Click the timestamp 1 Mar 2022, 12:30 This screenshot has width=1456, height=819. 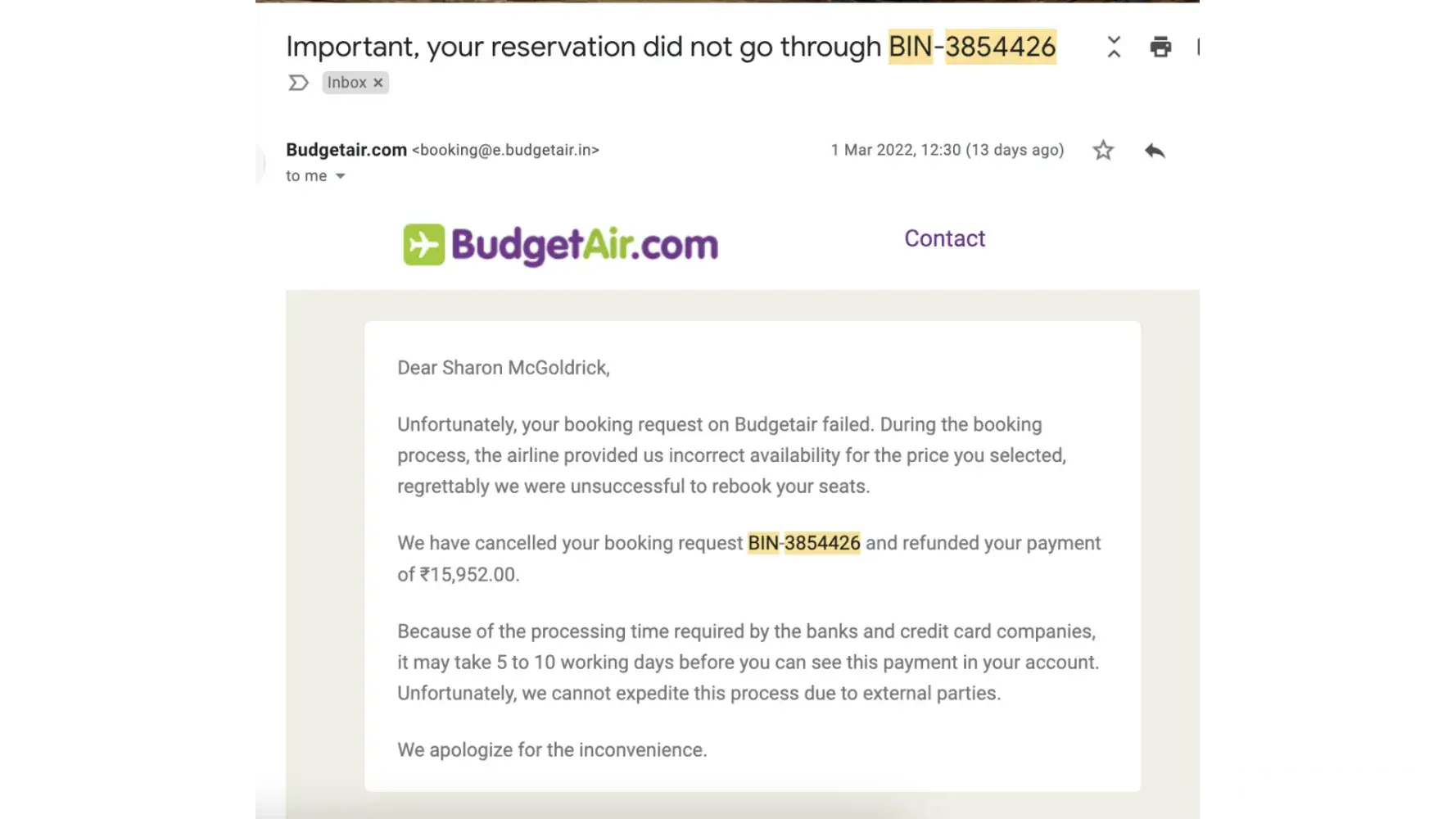coord(895,150)
